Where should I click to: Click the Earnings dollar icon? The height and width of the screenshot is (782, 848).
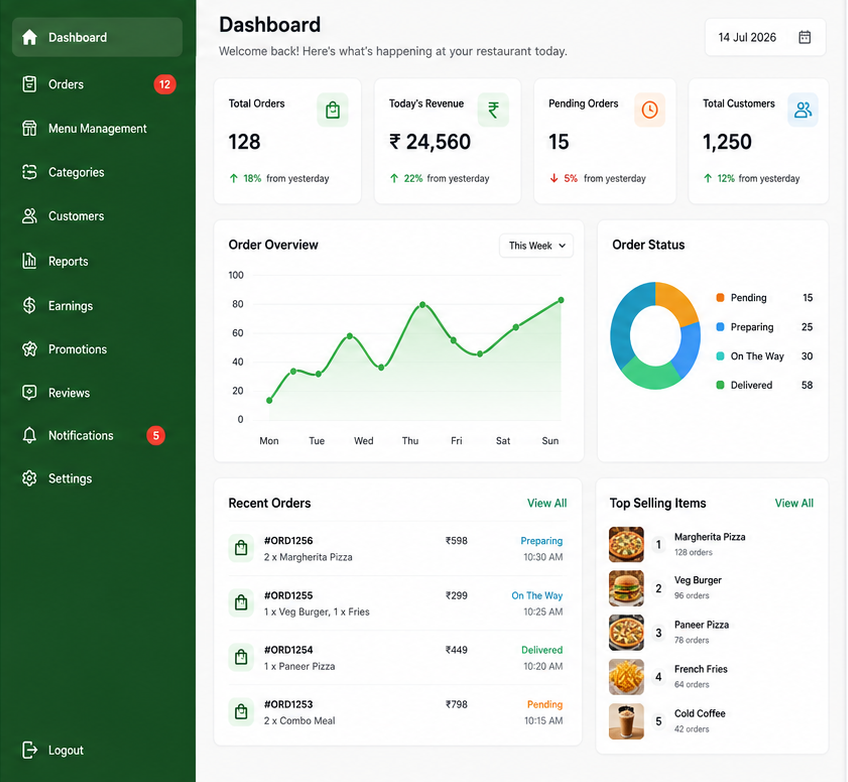pos(30,306)
